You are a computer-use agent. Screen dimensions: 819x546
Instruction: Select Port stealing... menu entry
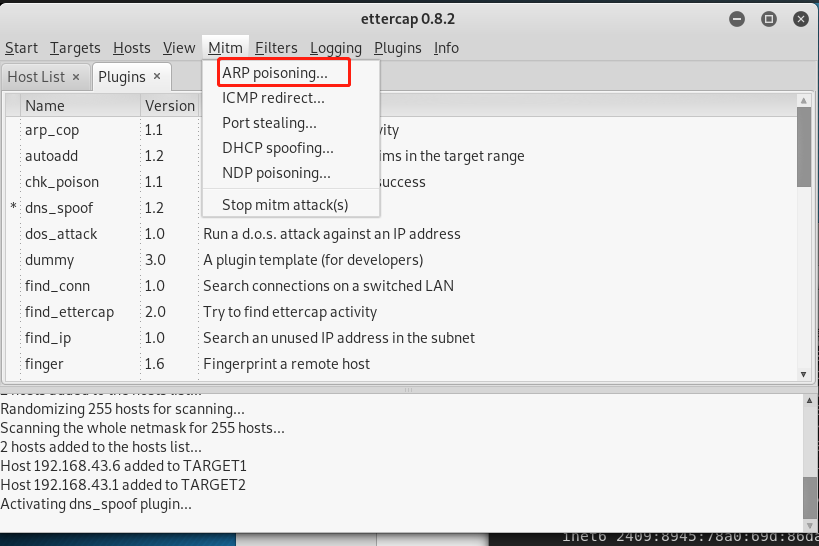[291, 123]
